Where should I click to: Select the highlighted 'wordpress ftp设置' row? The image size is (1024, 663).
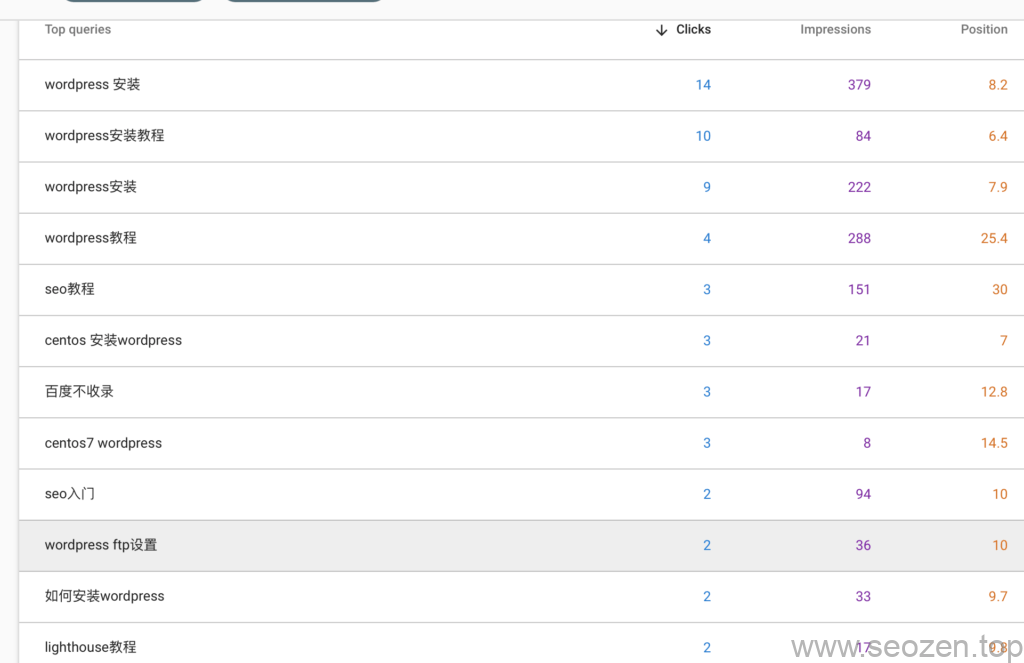click(x=101, y=545)
